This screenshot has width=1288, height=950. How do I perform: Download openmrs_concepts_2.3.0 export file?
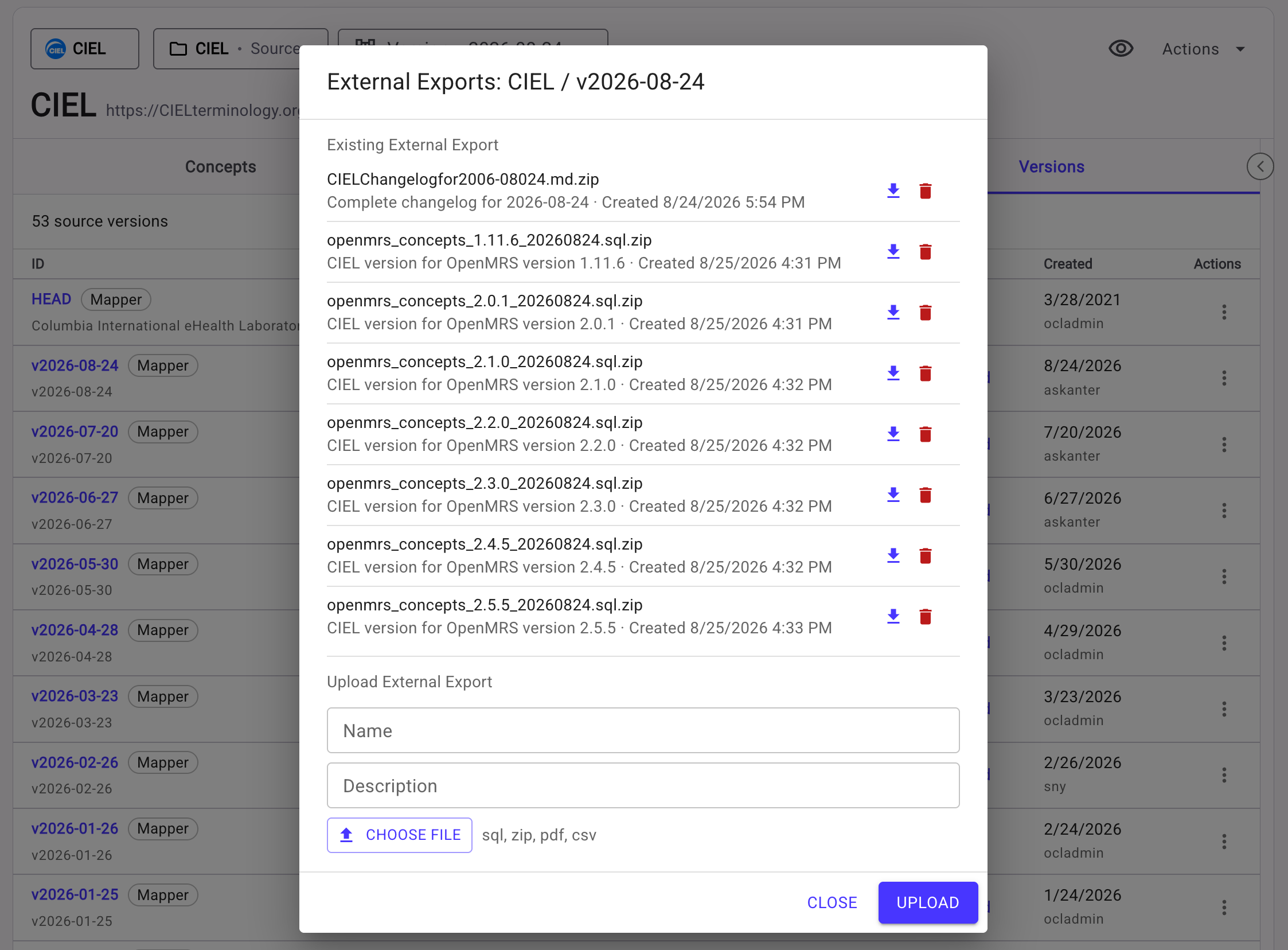(893, 495)
